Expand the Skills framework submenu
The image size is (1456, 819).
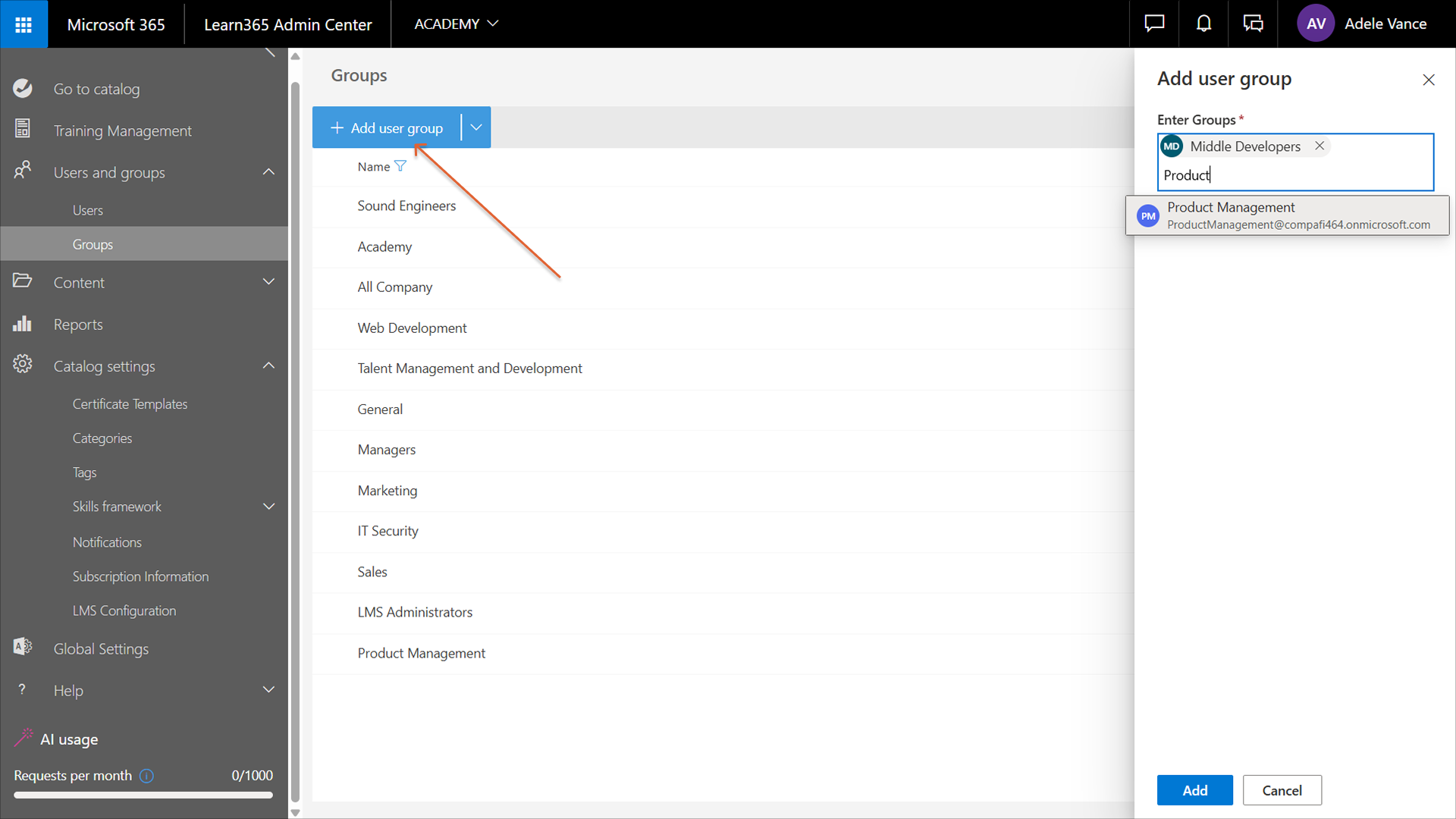click(x=268, y=507)
